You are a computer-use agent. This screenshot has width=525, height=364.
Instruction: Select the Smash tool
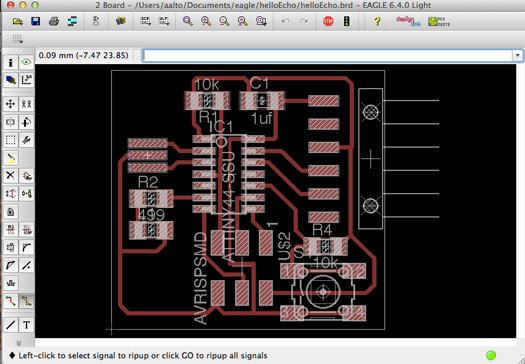(x=10, y=247)
